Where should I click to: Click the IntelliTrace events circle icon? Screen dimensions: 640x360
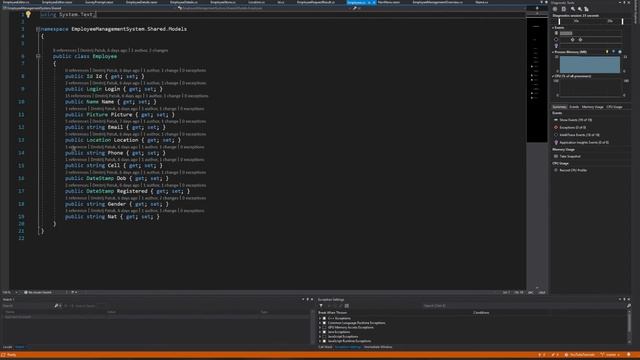click(556, 40)
